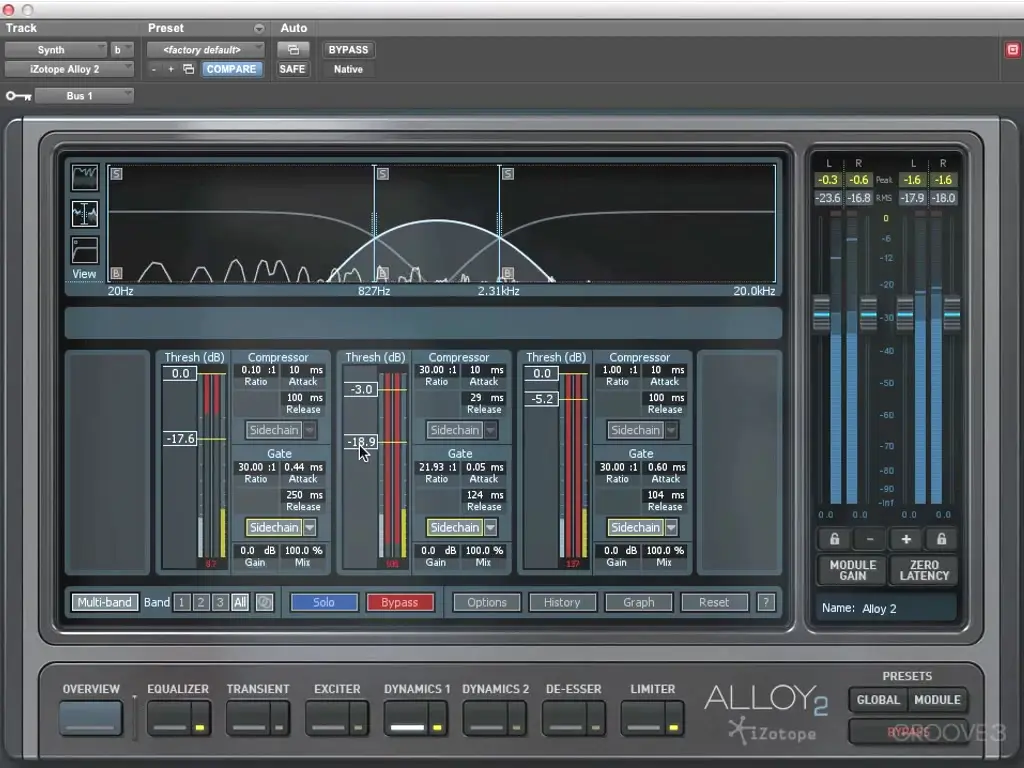The height and width of the screenshot is (768, 1024).
Task: Open the De-Esser module tab
Action: click(x=563, y=718)
